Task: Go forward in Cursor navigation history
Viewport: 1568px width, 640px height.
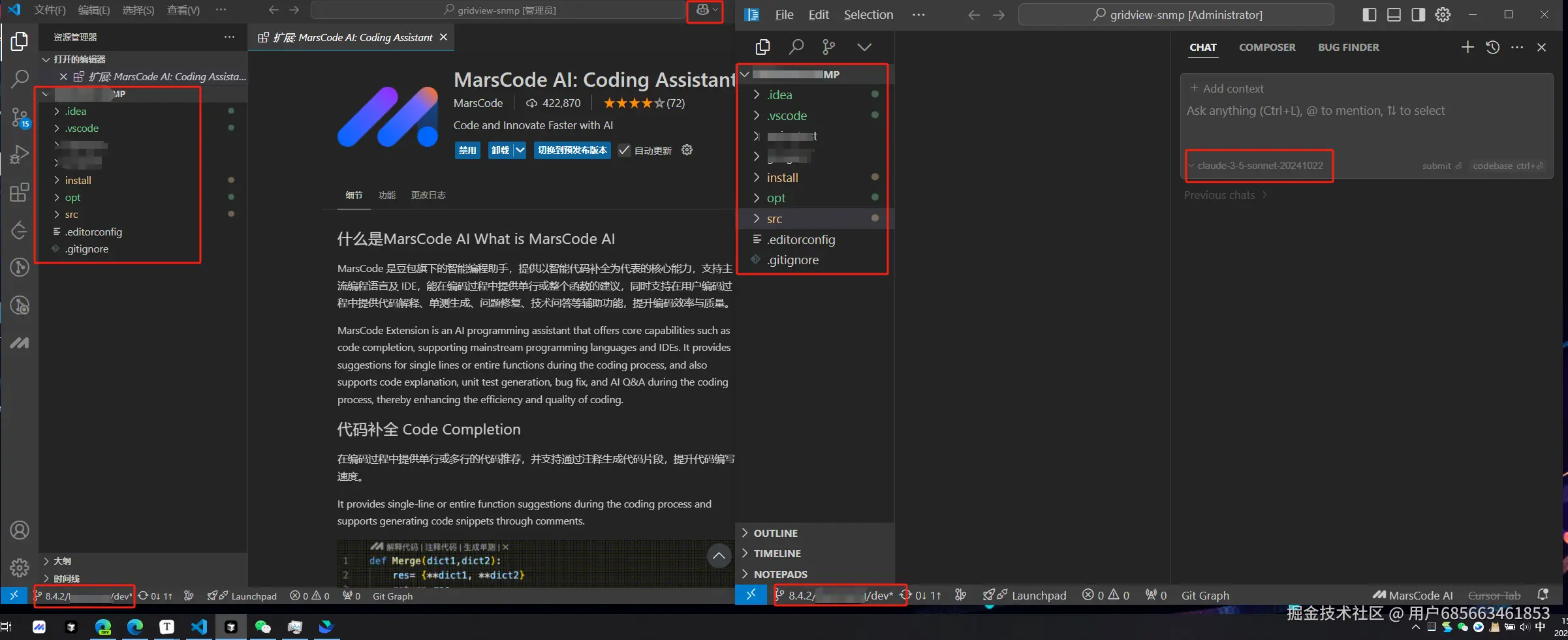Action: tap(999, 14)
